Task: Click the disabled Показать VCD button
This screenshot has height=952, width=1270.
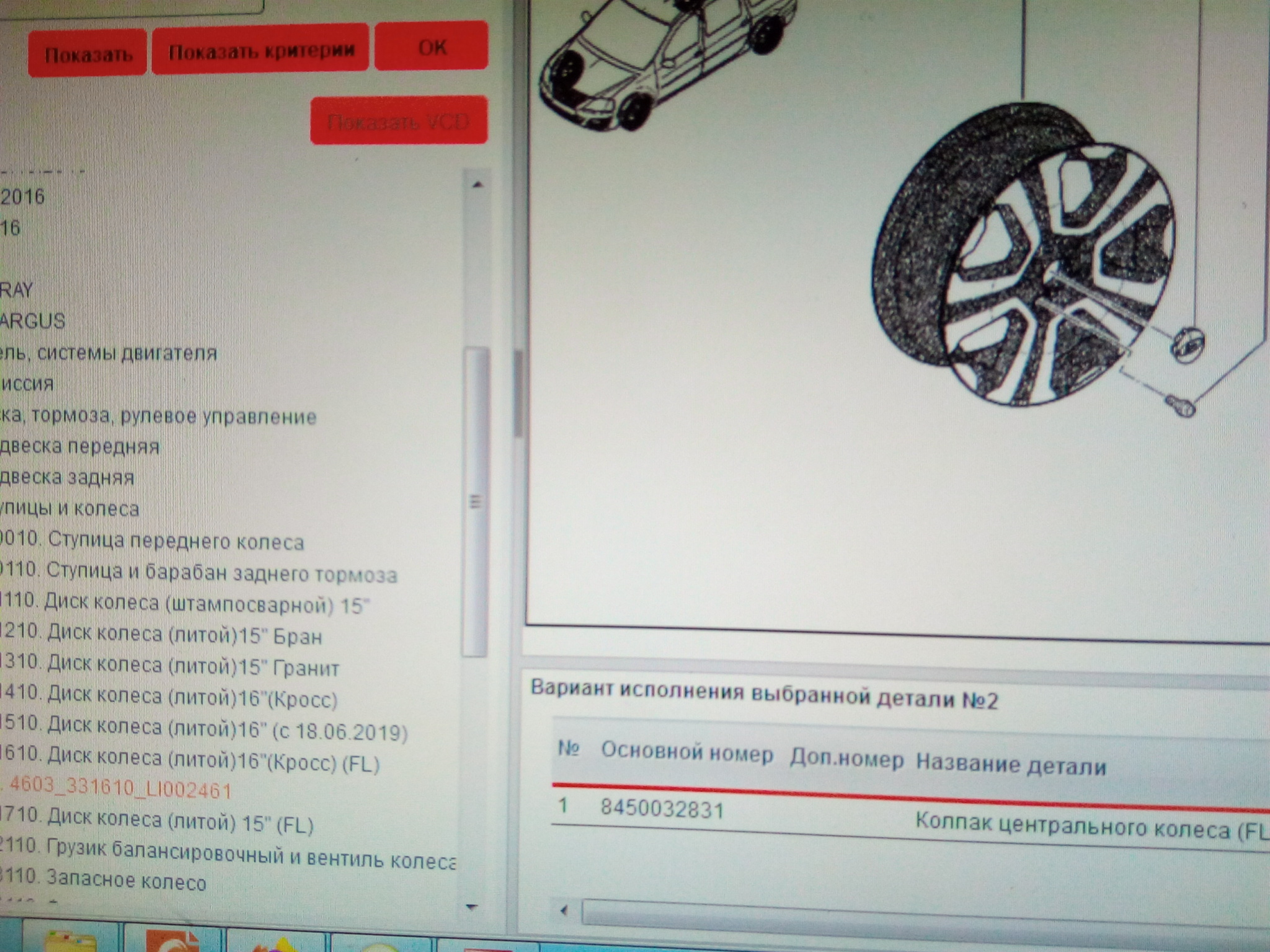Action: (x=398, y=121)
